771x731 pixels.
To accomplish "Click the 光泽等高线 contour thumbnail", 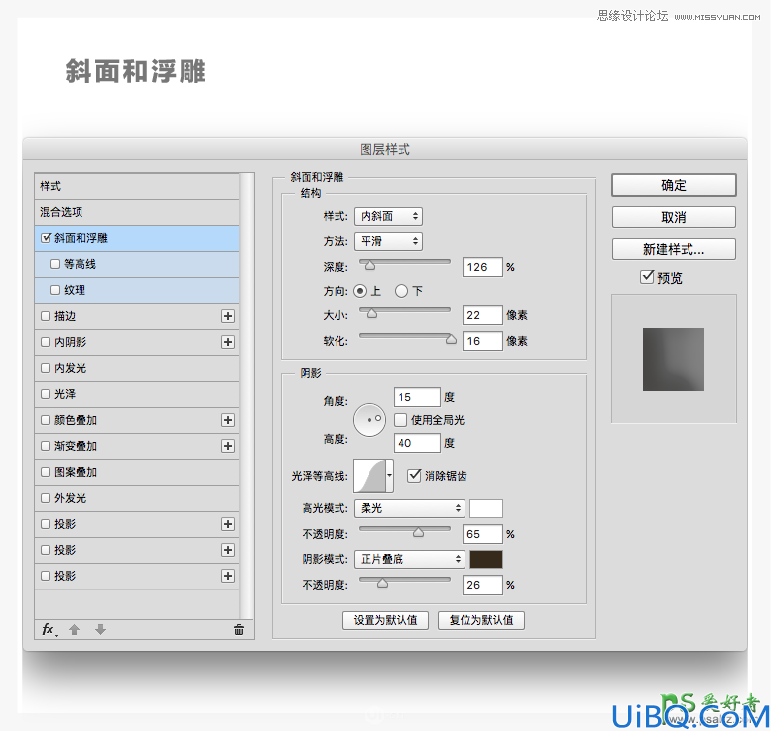I will pos(370,476).
